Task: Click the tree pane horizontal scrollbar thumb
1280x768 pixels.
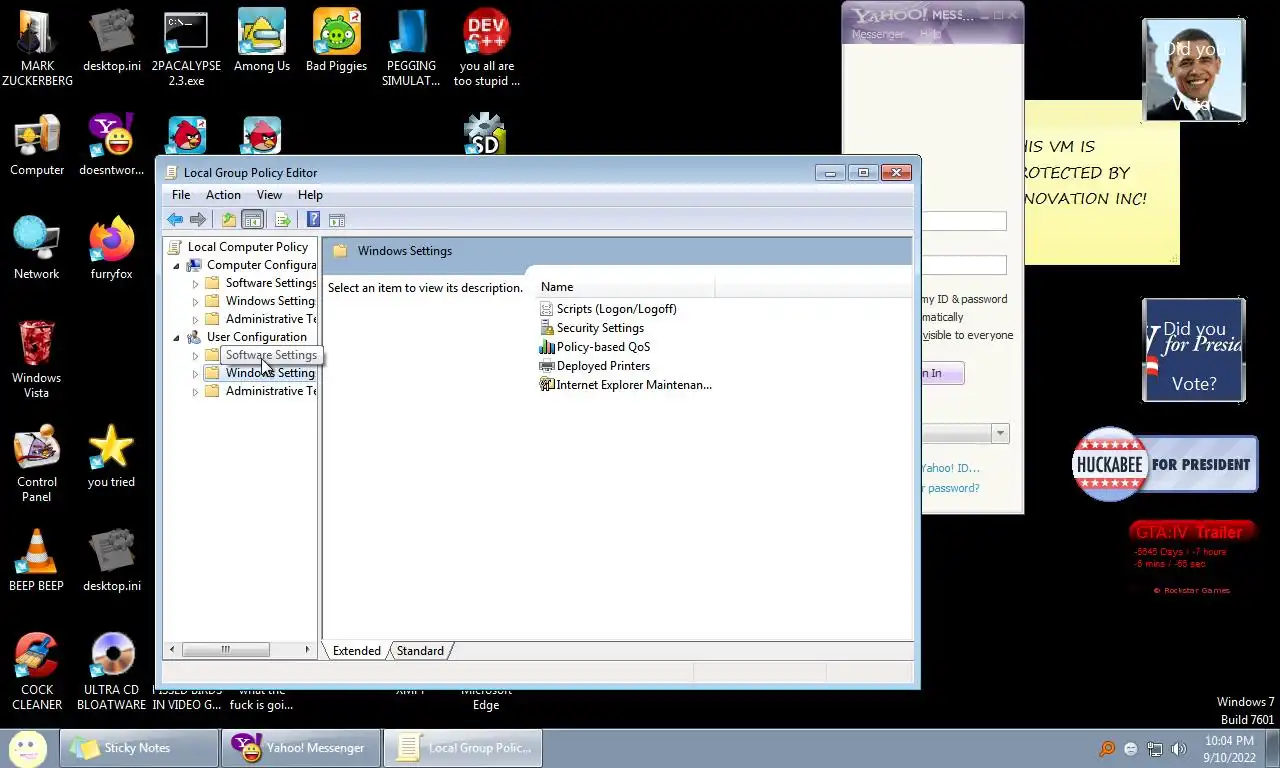Action: point(226,650)
